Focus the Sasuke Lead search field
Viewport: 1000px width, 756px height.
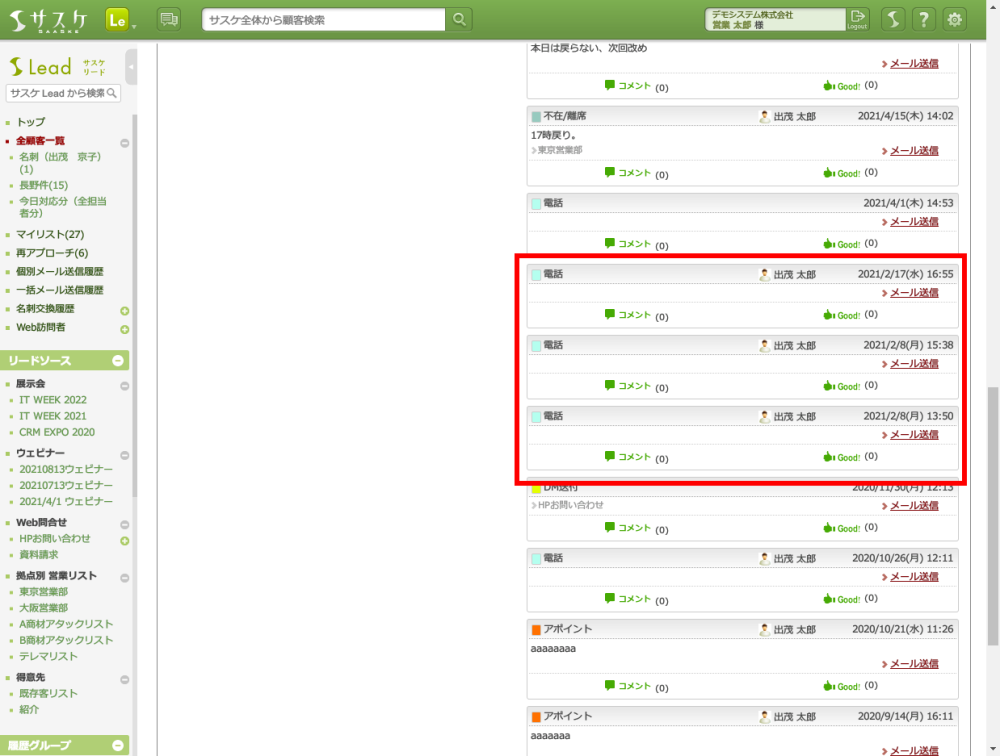(x=56, y=93)
